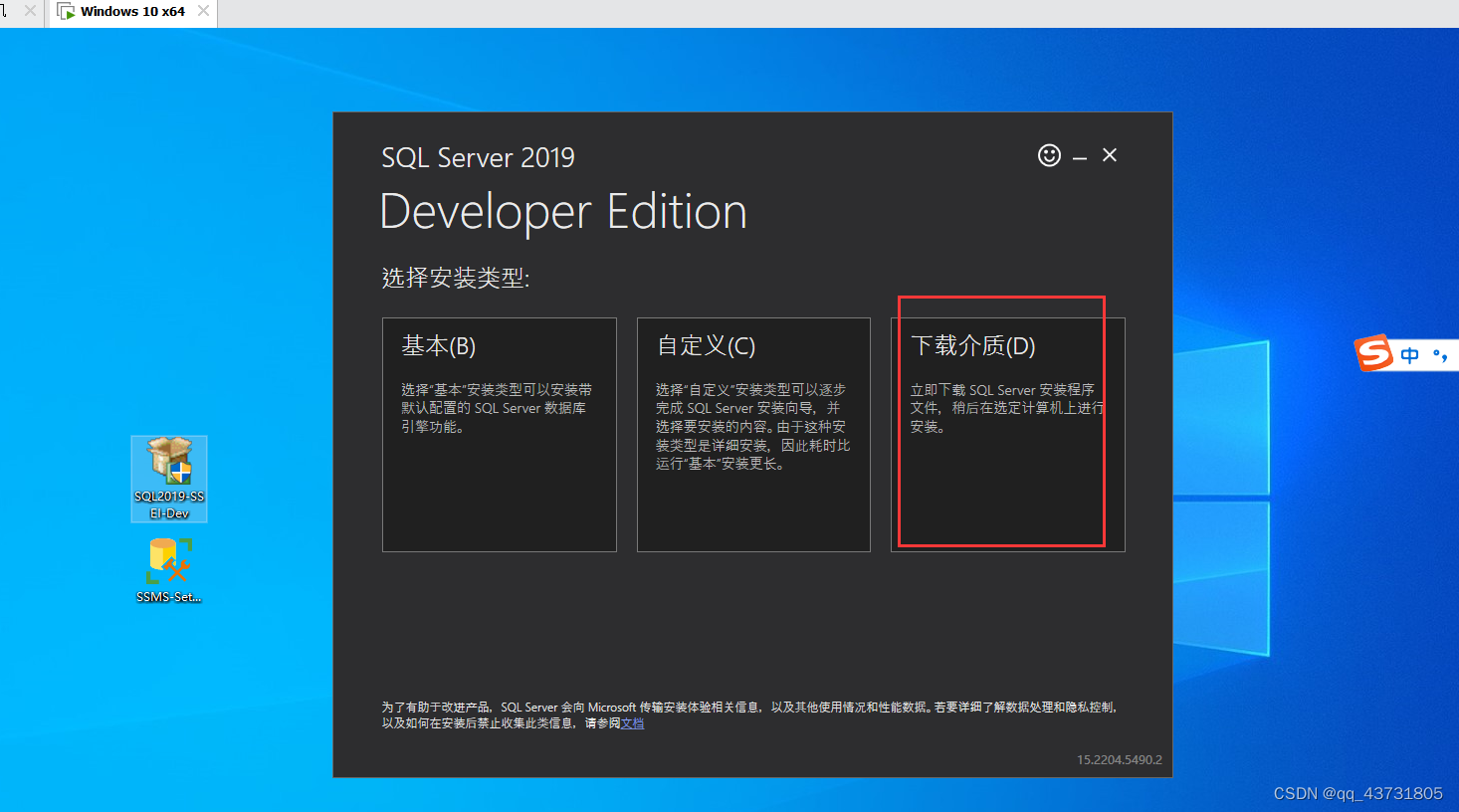Select the SSMS-Setup desktop icon

coord(169,570)
